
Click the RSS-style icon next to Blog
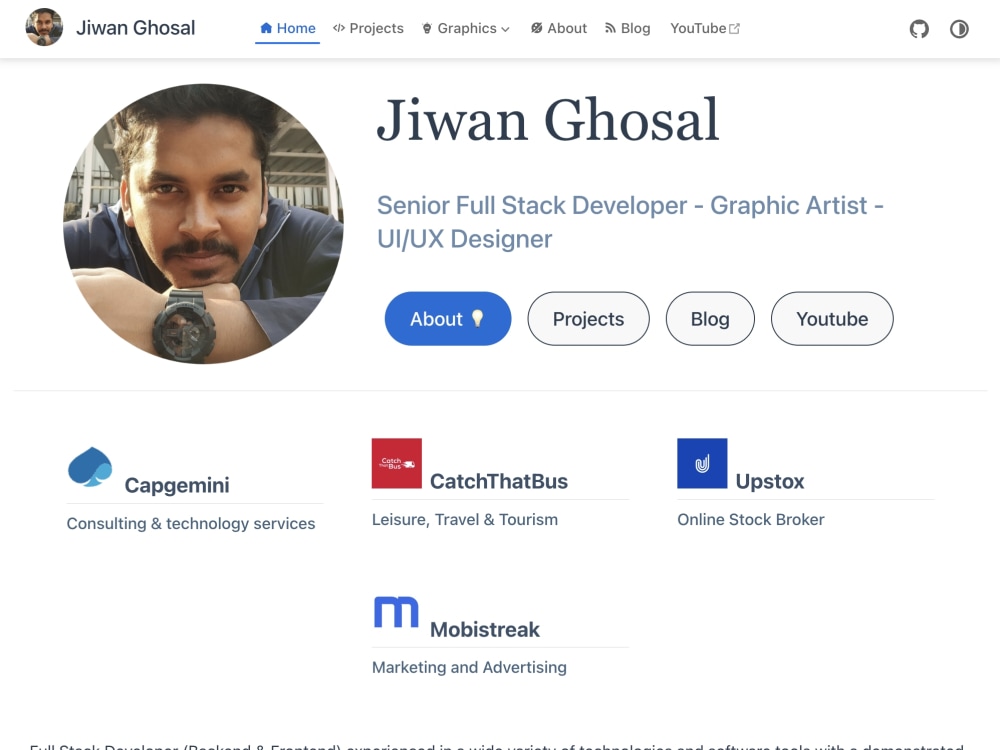(x=612, y=28)
